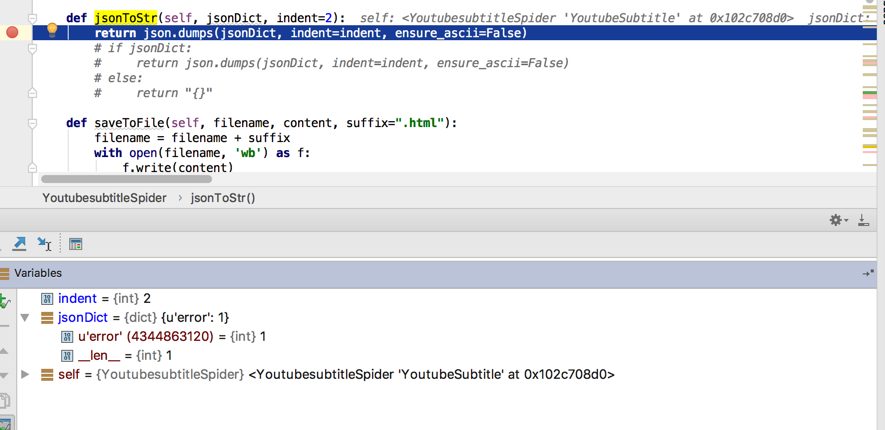Click the Run to Cursor icon

click(x=44, y=244)
